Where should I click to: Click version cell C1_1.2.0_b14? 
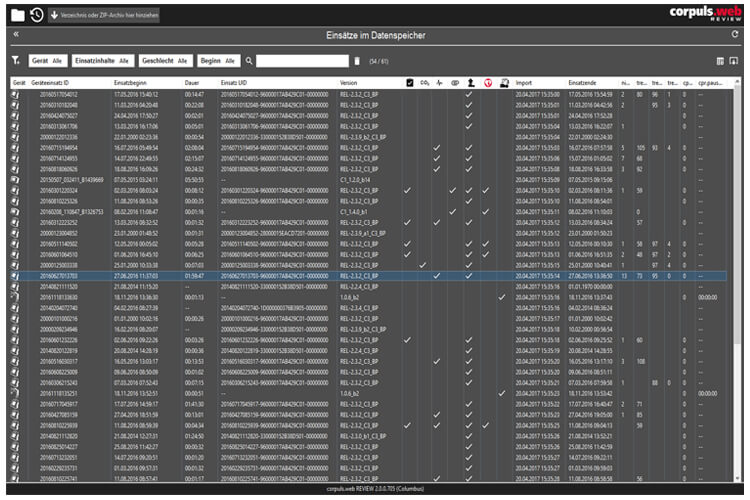click(355, 180)
